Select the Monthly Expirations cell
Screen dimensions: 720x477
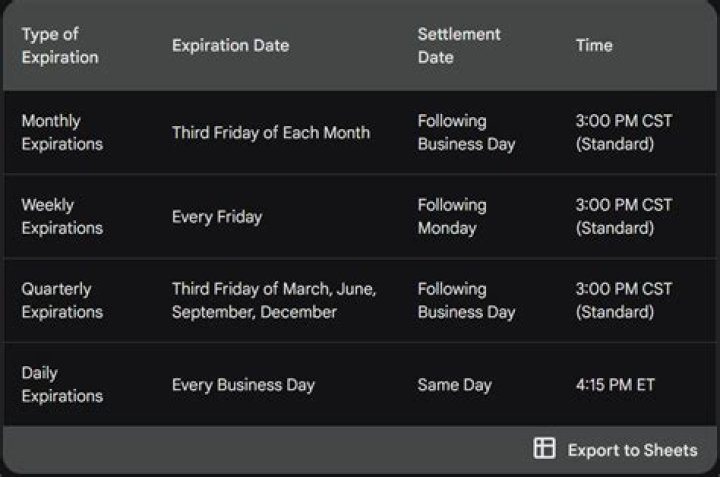pos(62,133)
